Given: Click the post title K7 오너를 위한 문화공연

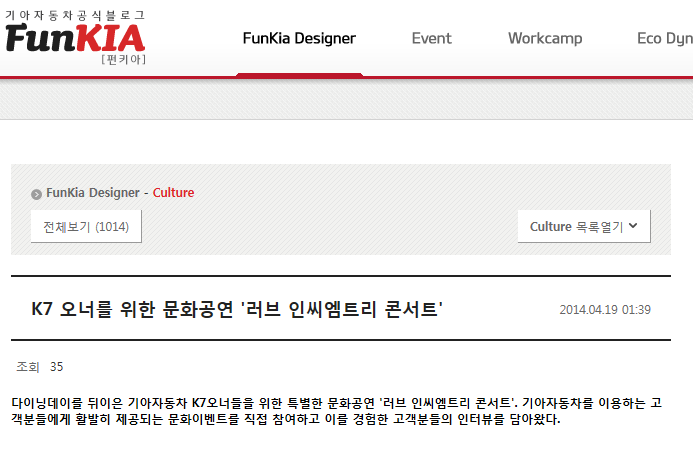Looking at the screenshot, I should 237,309.
